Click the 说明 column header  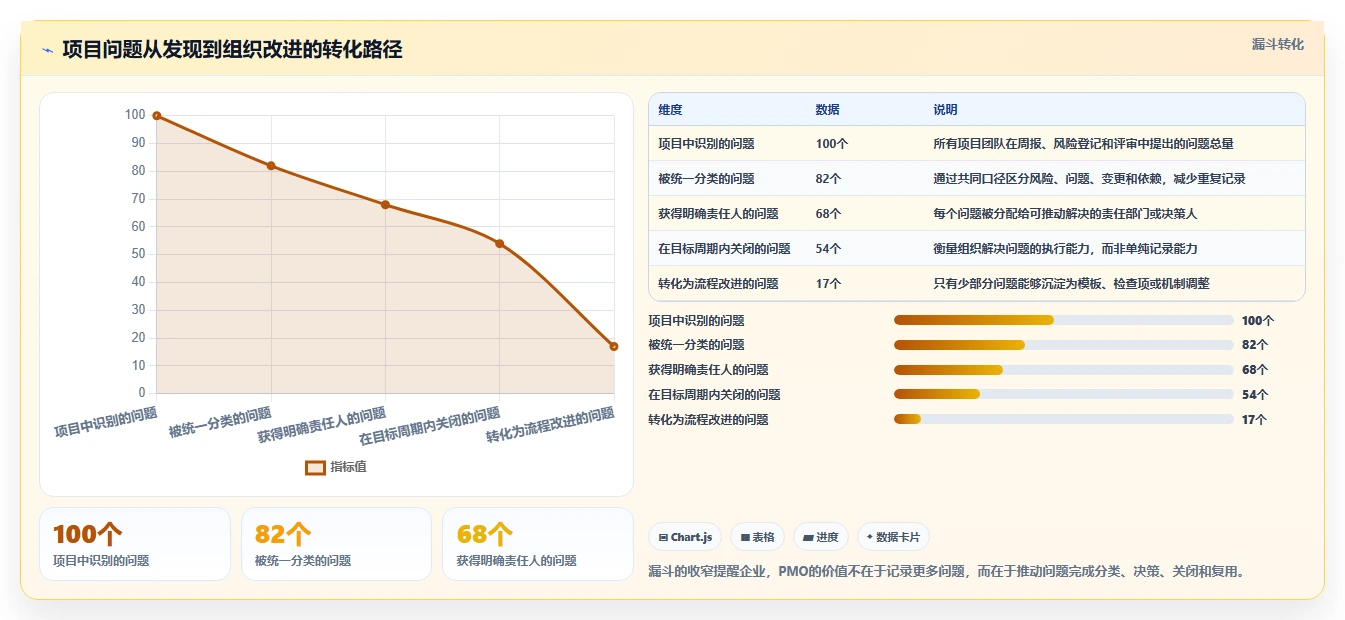945,110
